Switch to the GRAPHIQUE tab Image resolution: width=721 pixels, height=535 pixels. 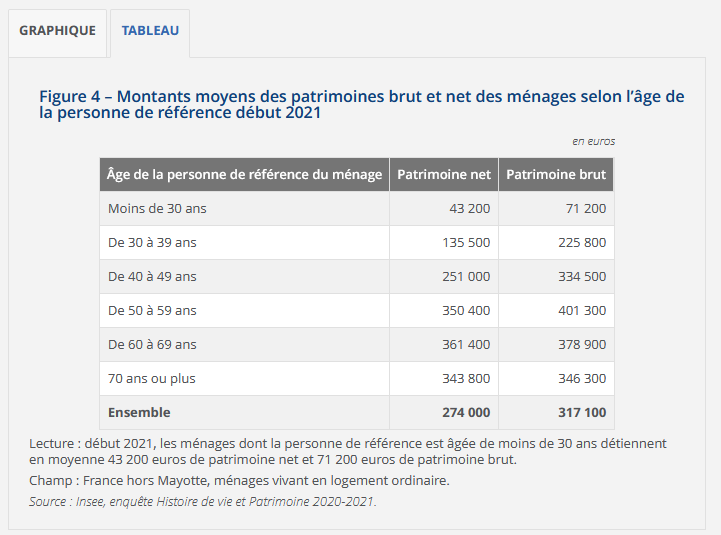(57, 31)
